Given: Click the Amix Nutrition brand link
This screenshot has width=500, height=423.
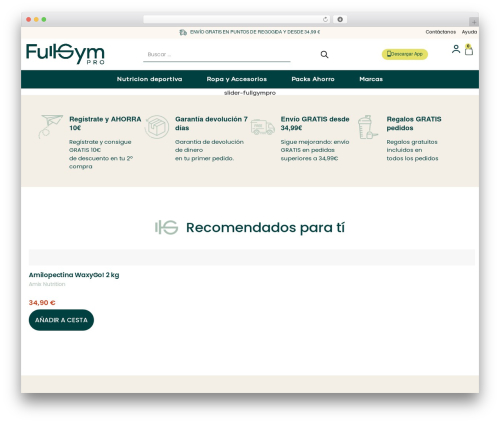Looking at the screenshot, I should click(x=47, y=284).
